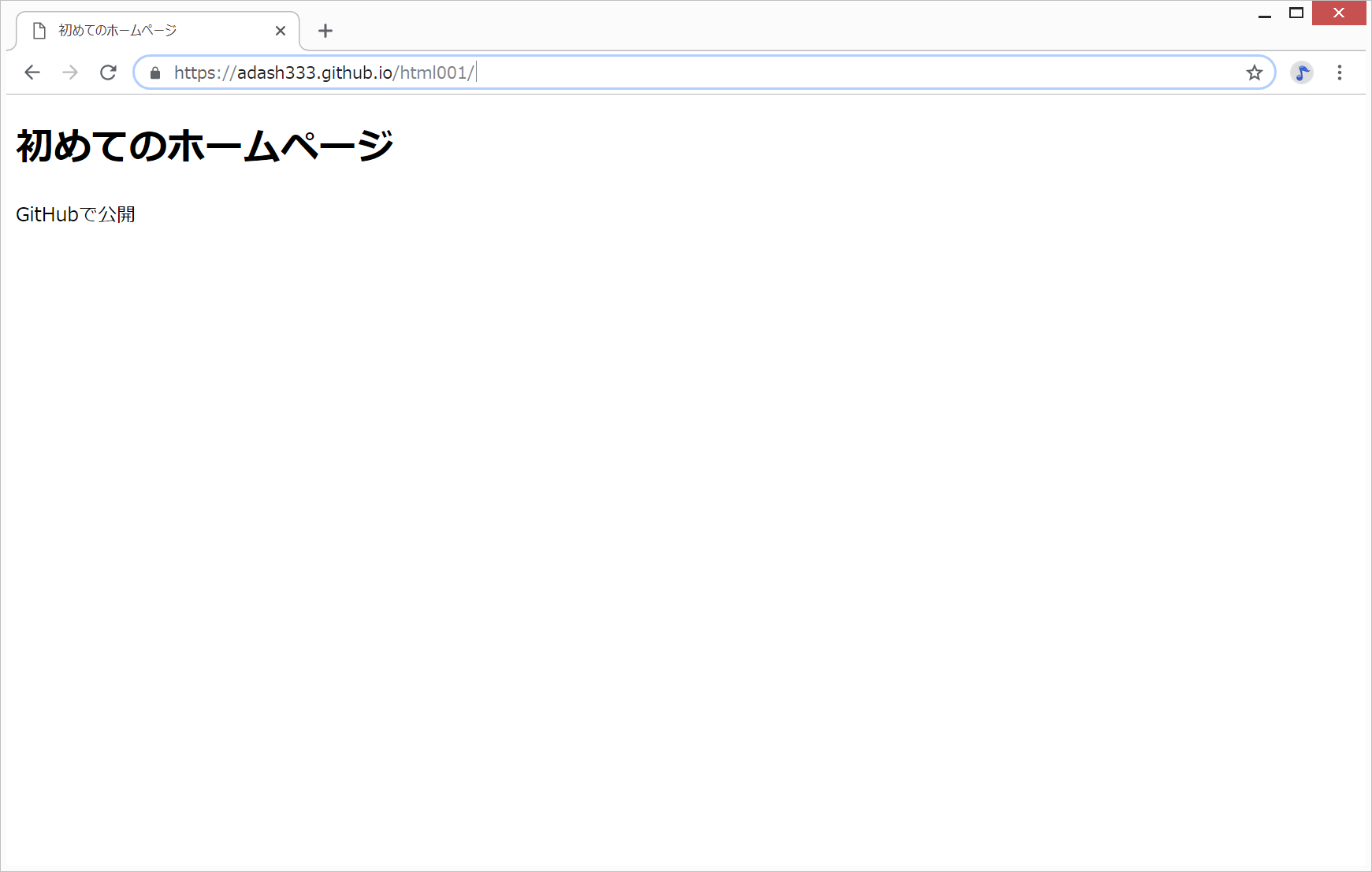The height and width of the screenshot is (872, 1372).
Task: Click the adash333.github.io domain in the URL
Action: point(314,72)
